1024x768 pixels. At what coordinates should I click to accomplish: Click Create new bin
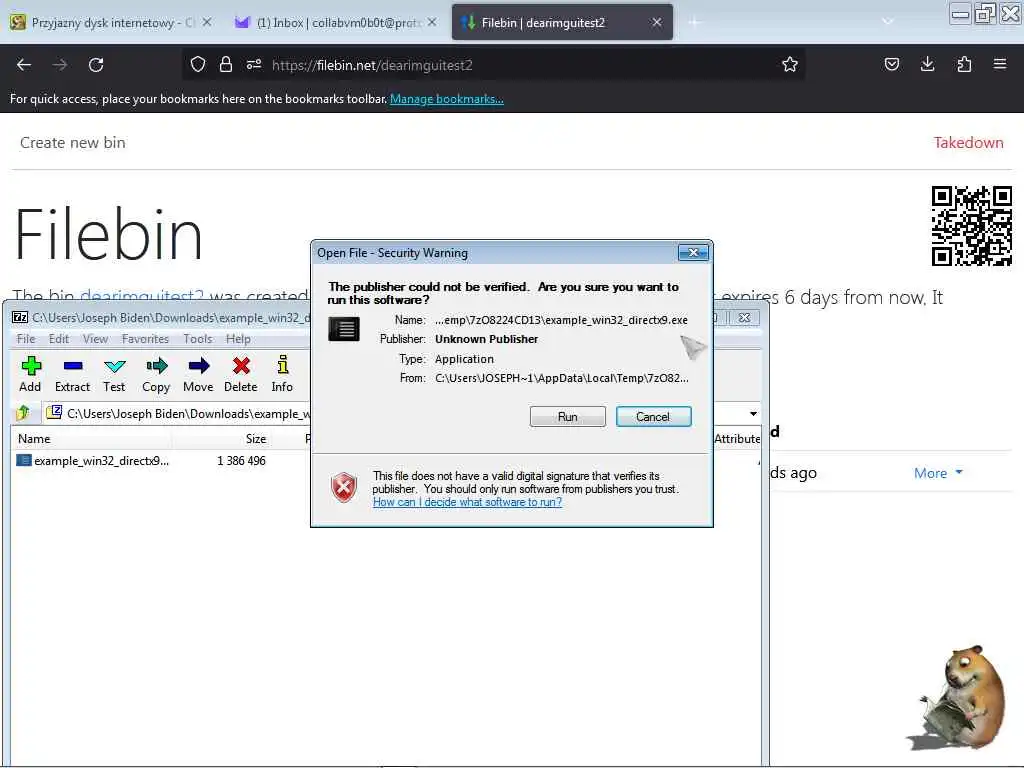(72, 142)
